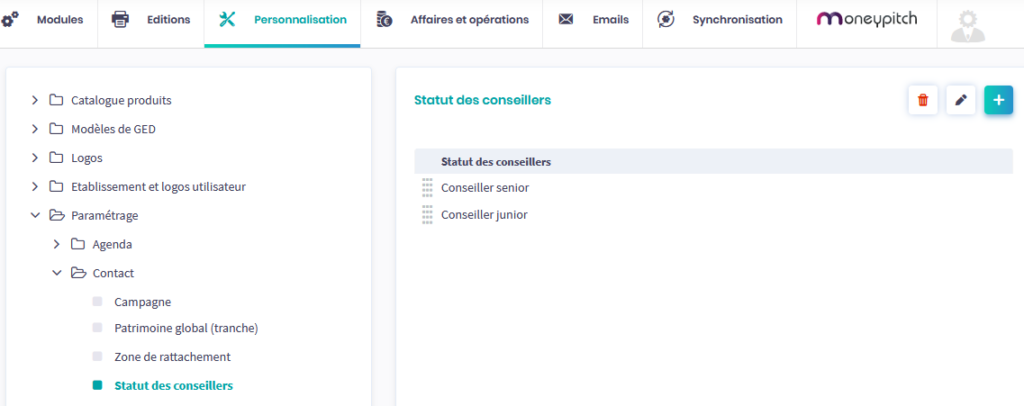Expand the Modèles de GED folder
The height and width of the screenshot is (406, 1024).
(35, 129)
